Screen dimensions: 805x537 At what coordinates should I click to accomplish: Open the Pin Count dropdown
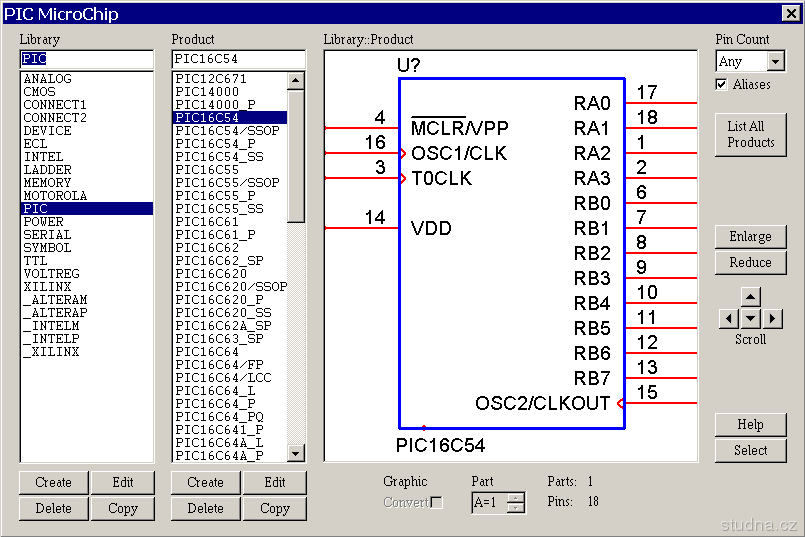point(776,62)
